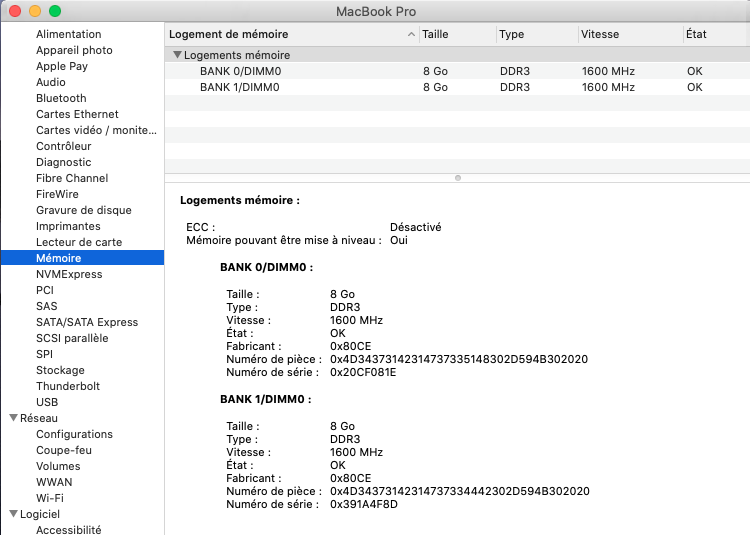
Task: Open Configurations under Réseau
Action: pos(74,434)
